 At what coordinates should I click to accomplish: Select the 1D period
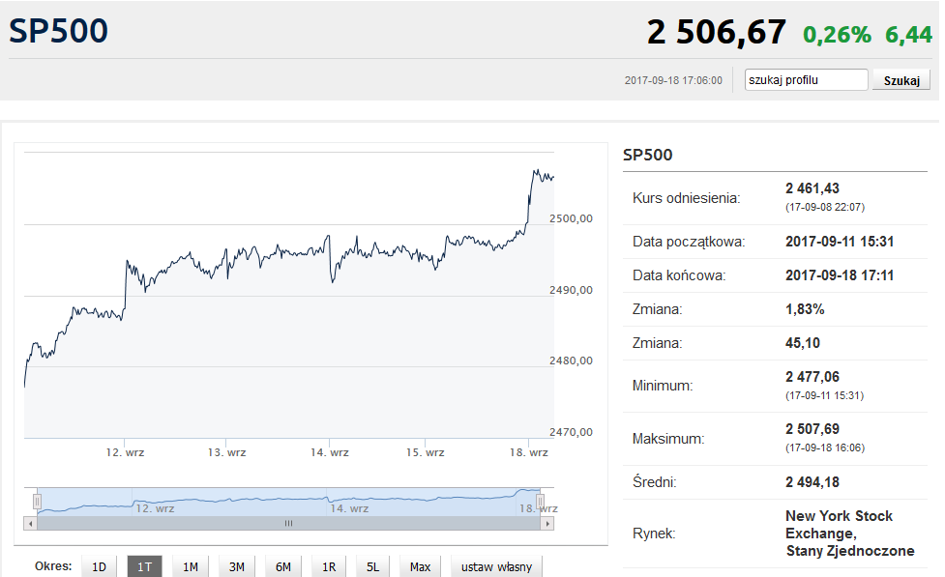pos(99,567)
